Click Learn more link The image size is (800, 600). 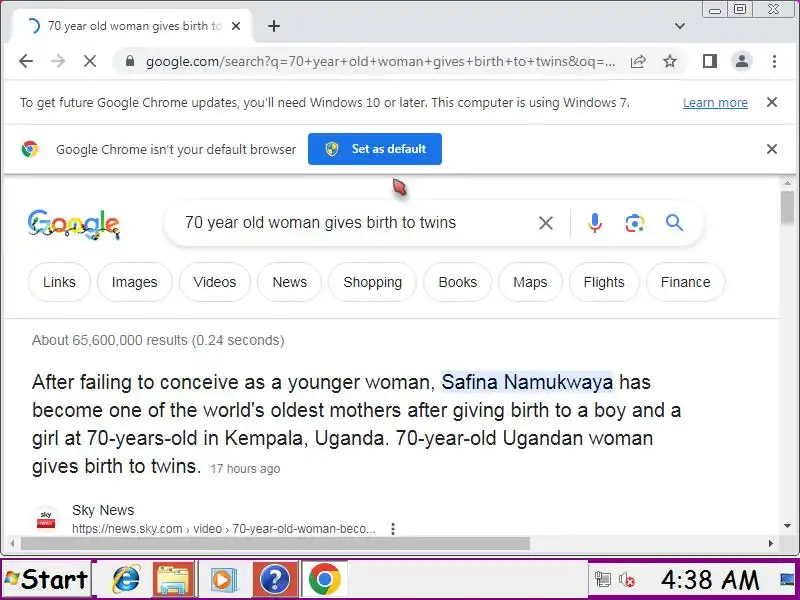tap(715, 103)
